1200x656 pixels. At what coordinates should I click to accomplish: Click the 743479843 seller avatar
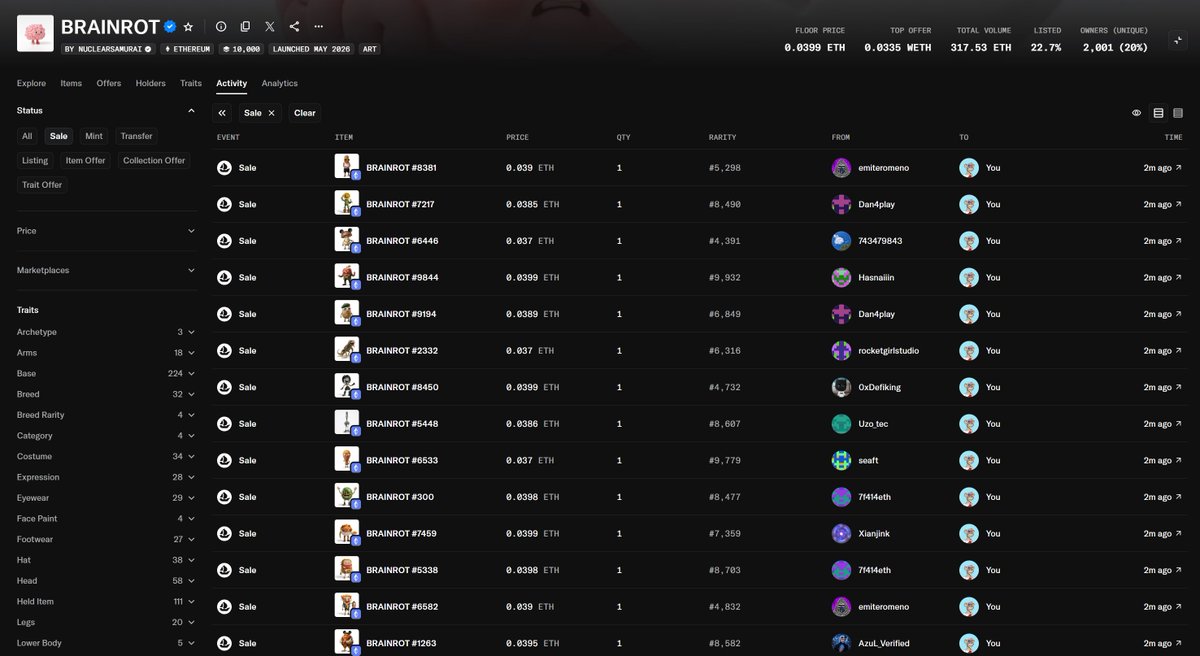(841, 241)
